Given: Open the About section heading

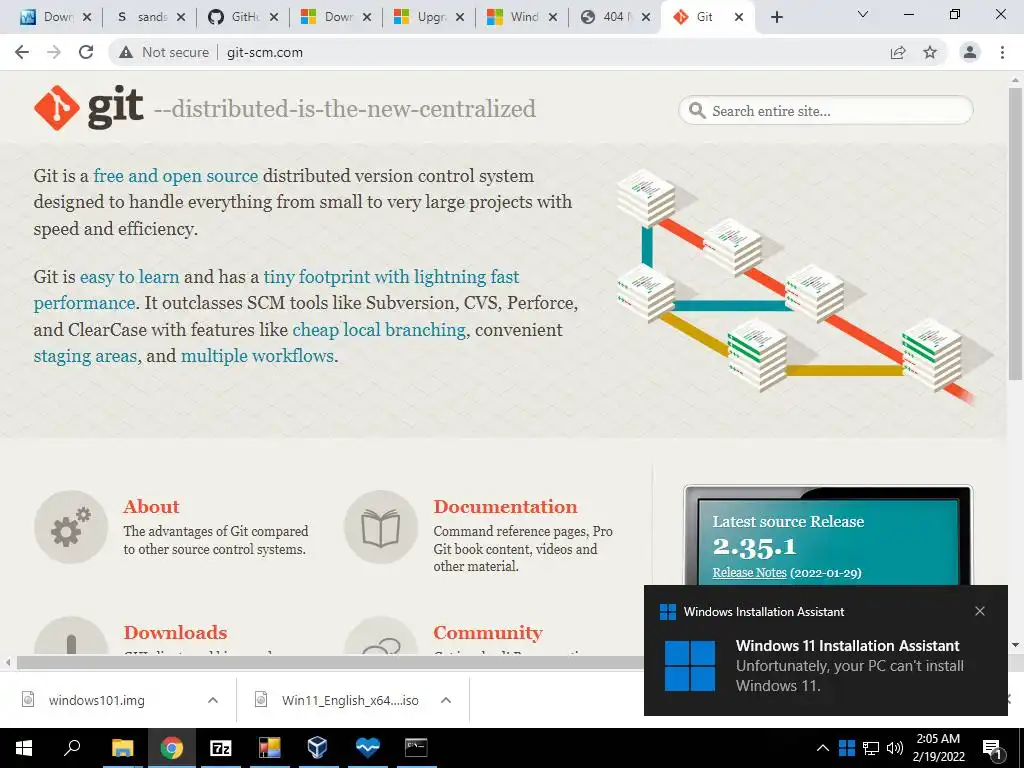Looking at the screenshot, I should pos(151,507).
